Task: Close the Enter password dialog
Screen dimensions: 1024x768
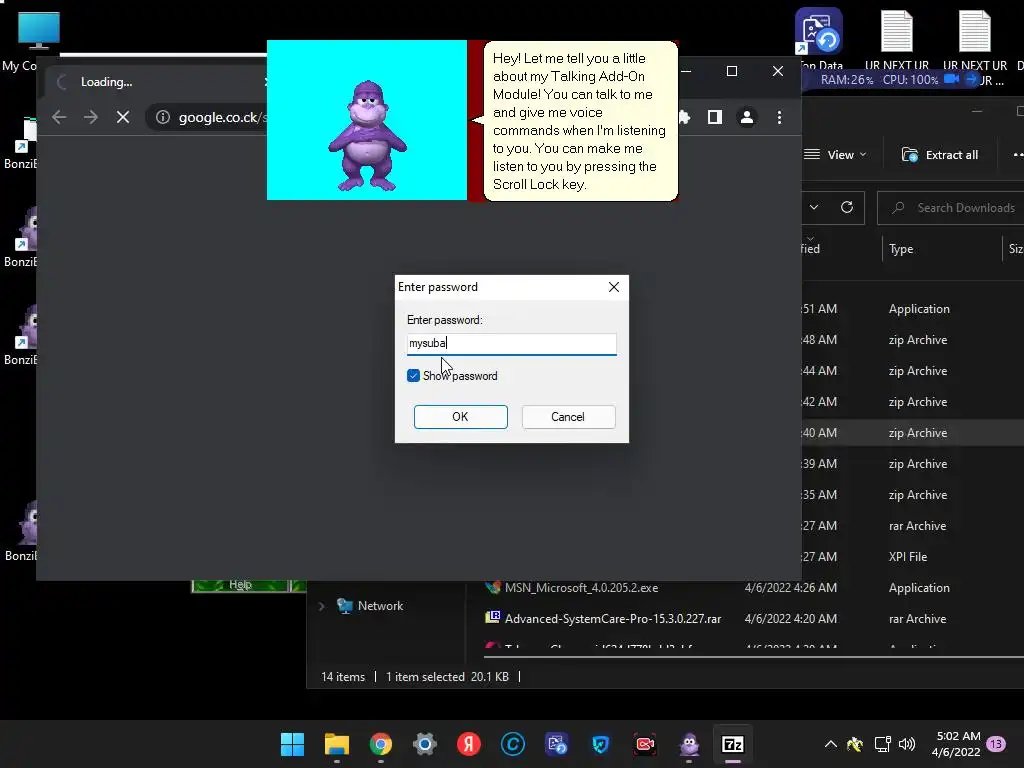Action: coord(613,287)
